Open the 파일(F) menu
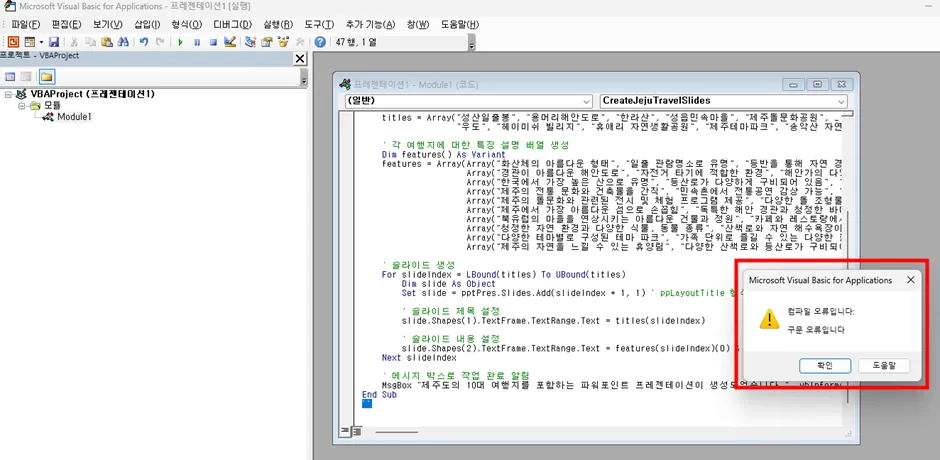The width and height of the screenshot is (940, 460). pyautogui.click(x=26, y=25)
